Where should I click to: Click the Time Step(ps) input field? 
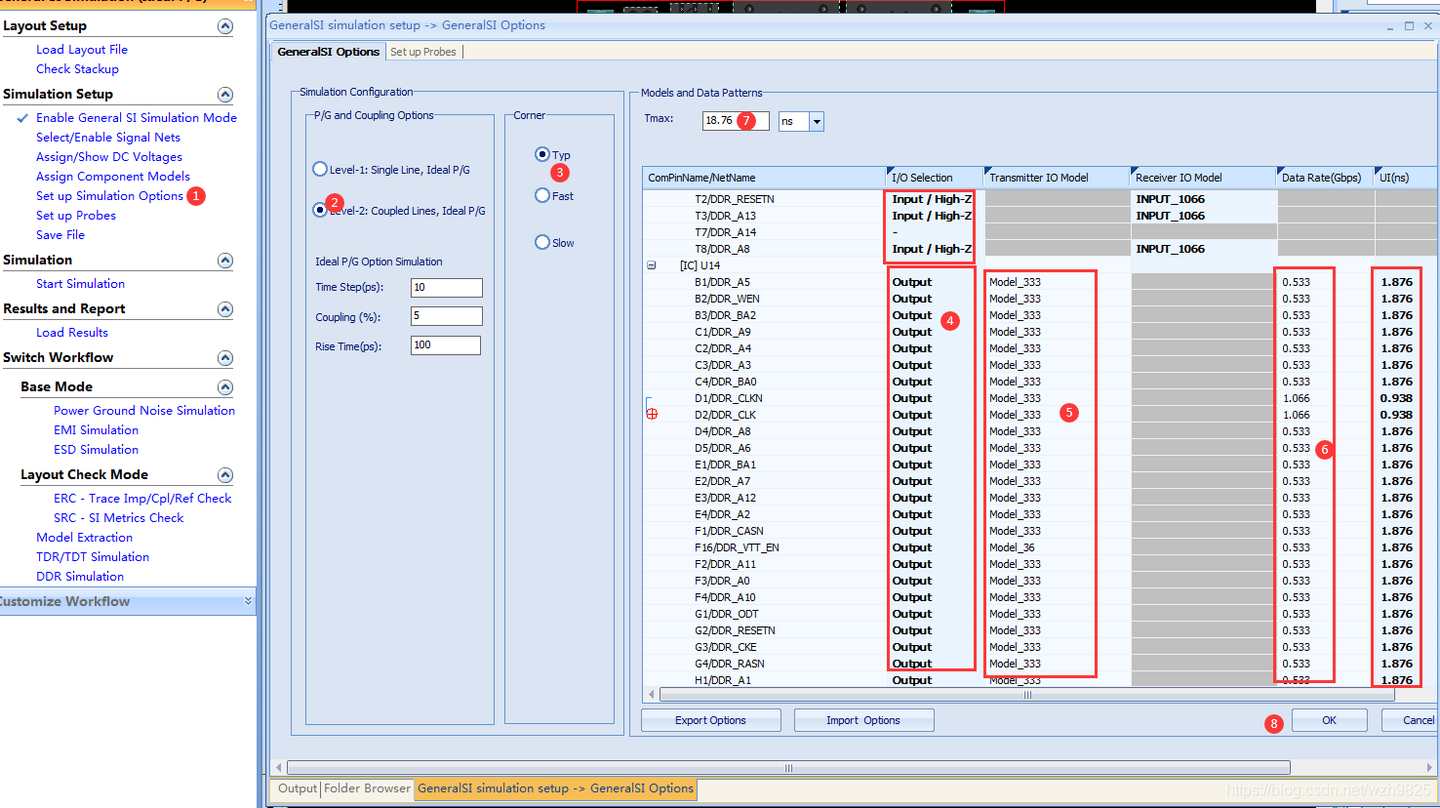[446, 288]
